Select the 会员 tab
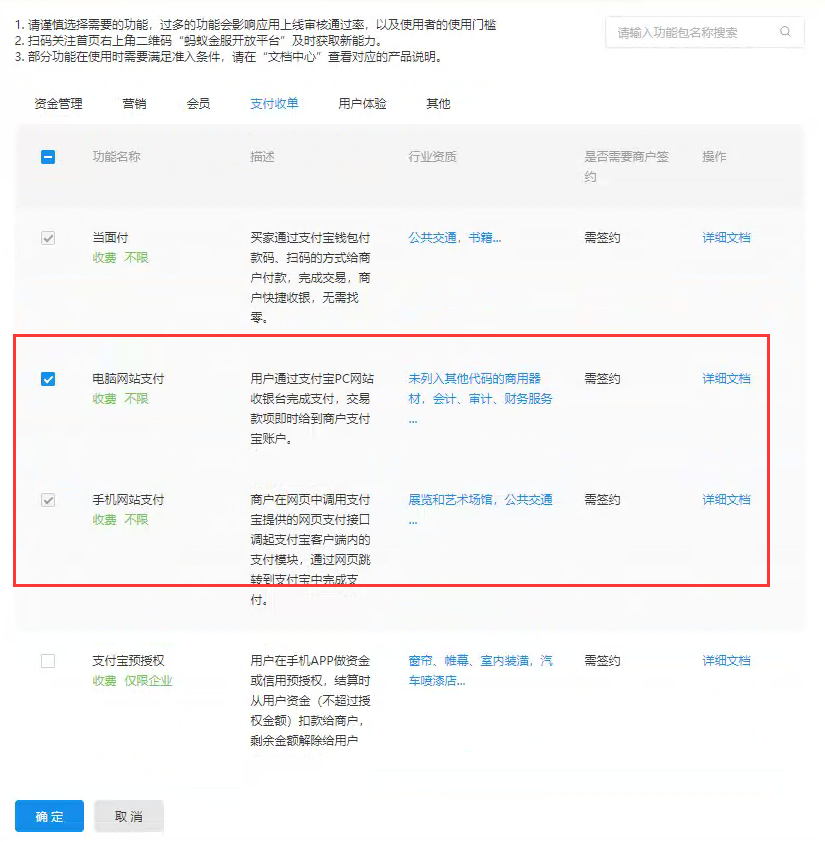 click(x=198, y=104)
